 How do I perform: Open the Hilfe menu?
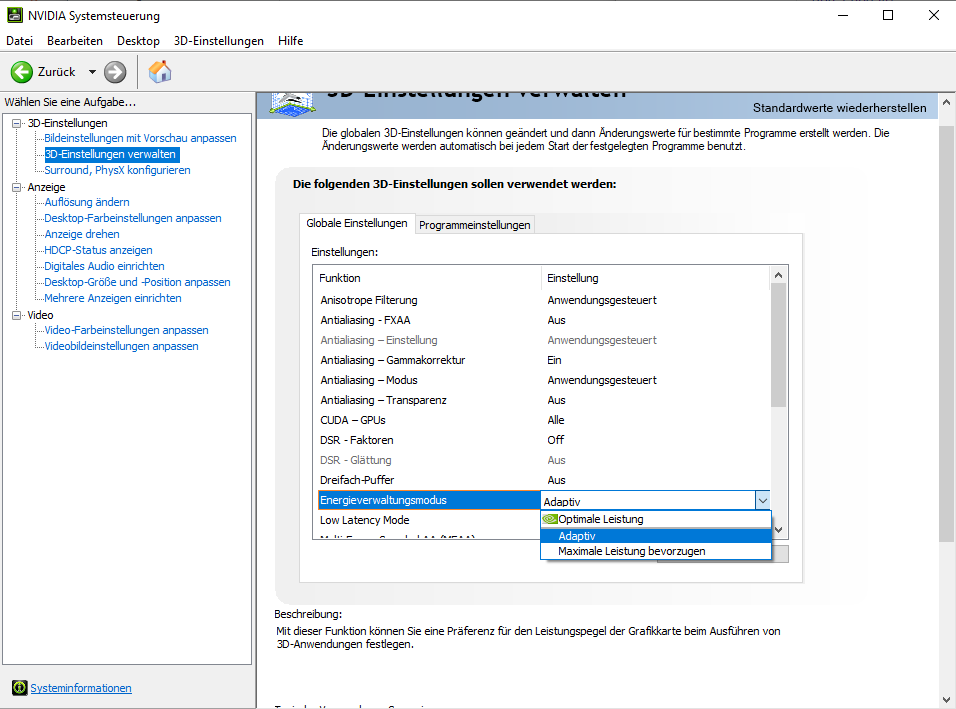pyautogui.click(x=290, y=41)
